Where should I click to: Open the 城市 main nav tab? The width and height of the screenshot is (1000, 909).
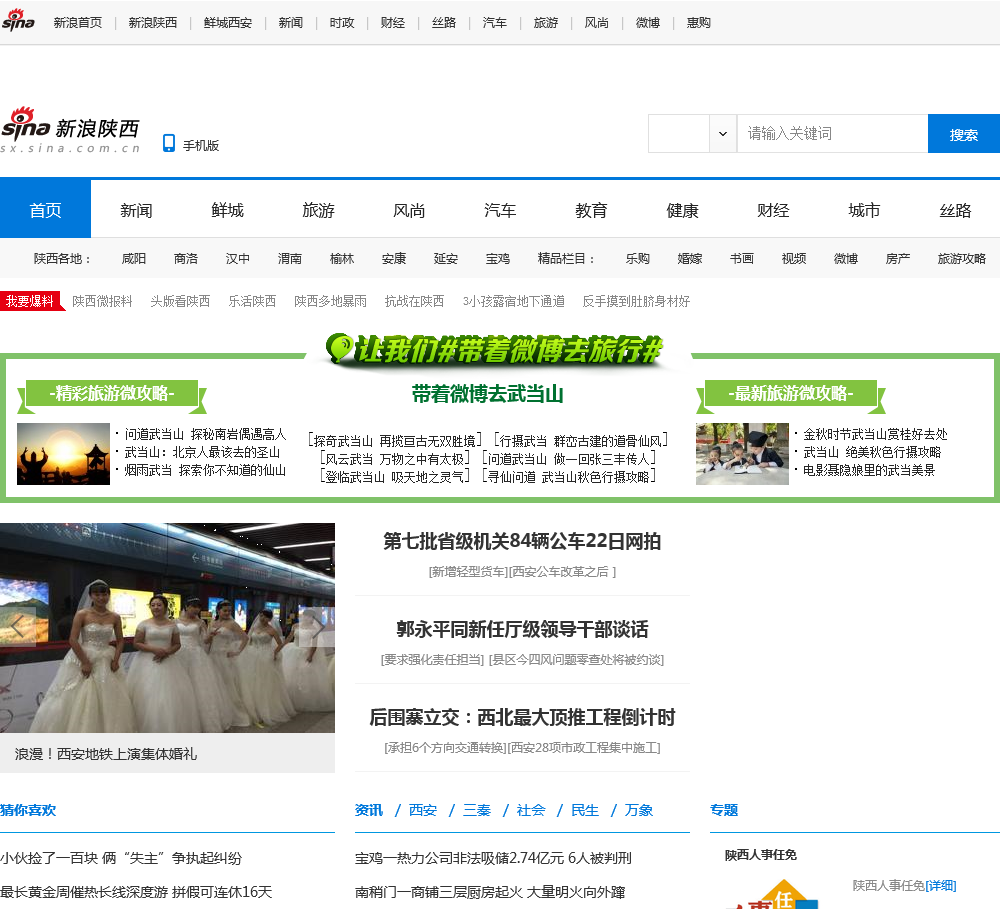pos(864,210)
